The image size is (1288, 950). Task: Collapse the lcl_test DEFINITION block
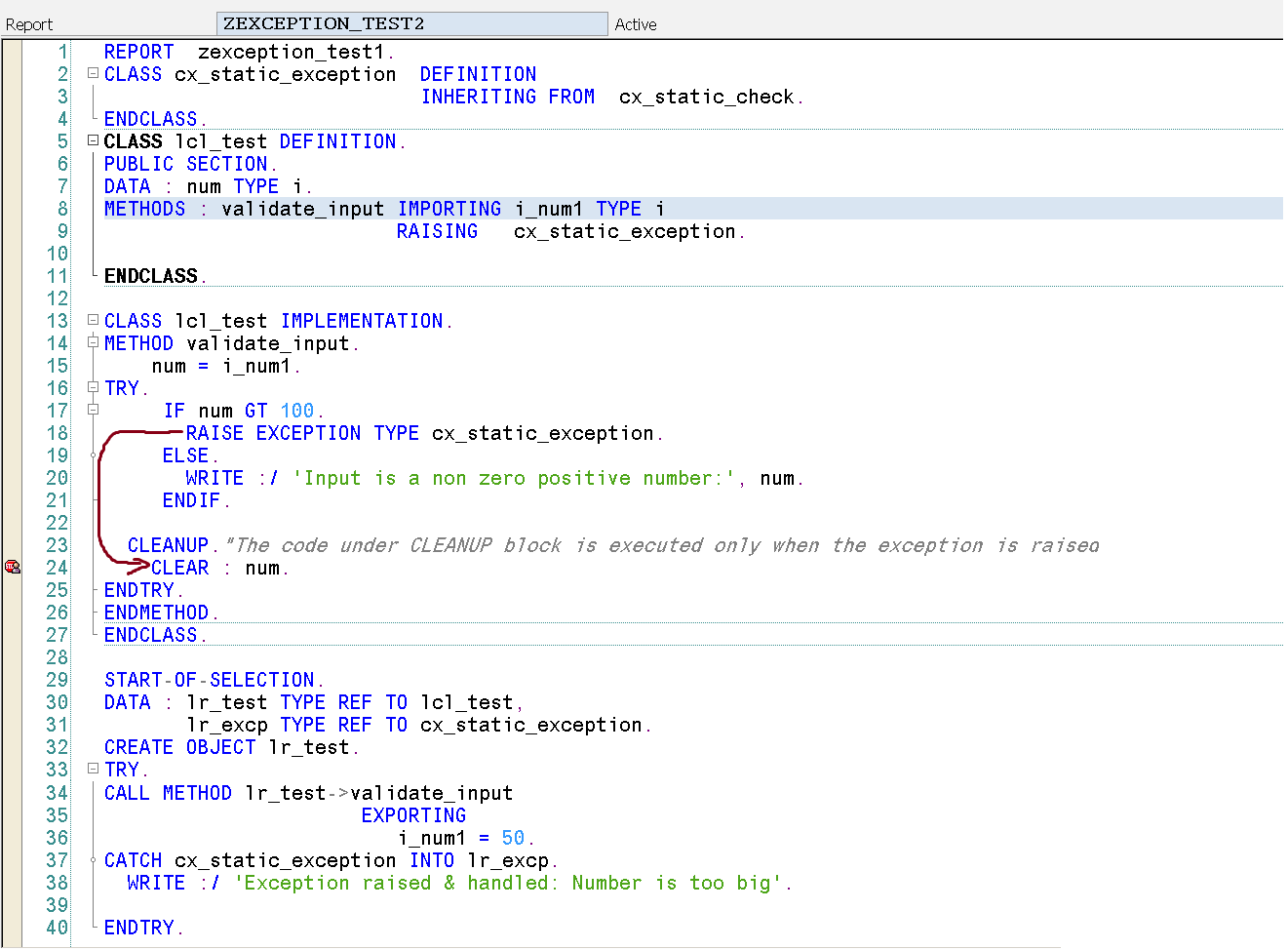point(93,140)
